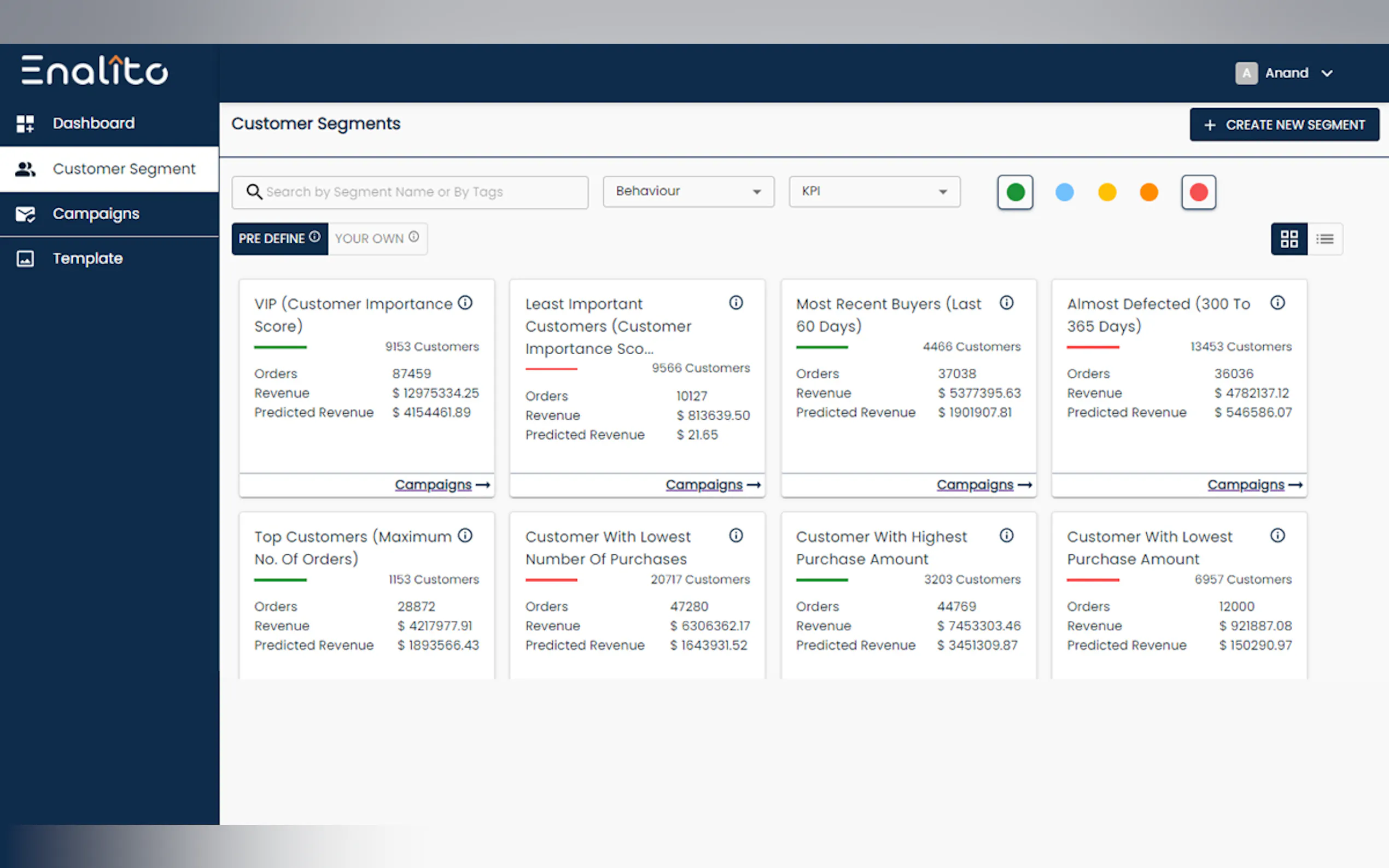Click the Enalito logo
Viewport: 1389px width, 868px height.
[95, 70]
